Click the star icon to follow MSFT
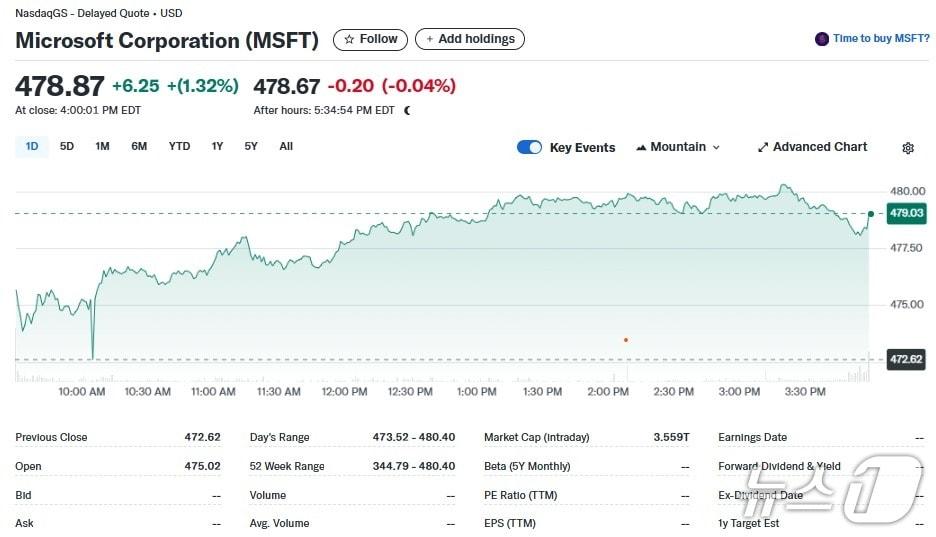The image size is (936, 537). click(349, 40)
